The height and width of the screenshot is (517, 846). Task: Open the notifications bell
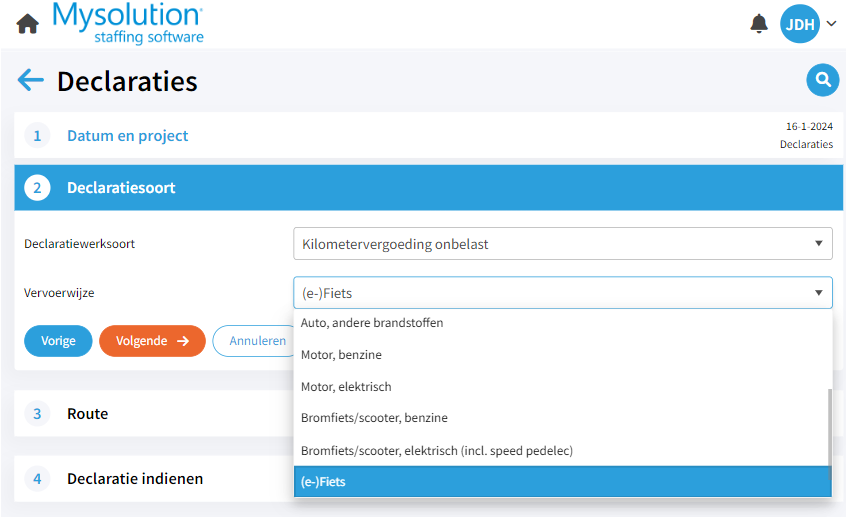(759, 23)
